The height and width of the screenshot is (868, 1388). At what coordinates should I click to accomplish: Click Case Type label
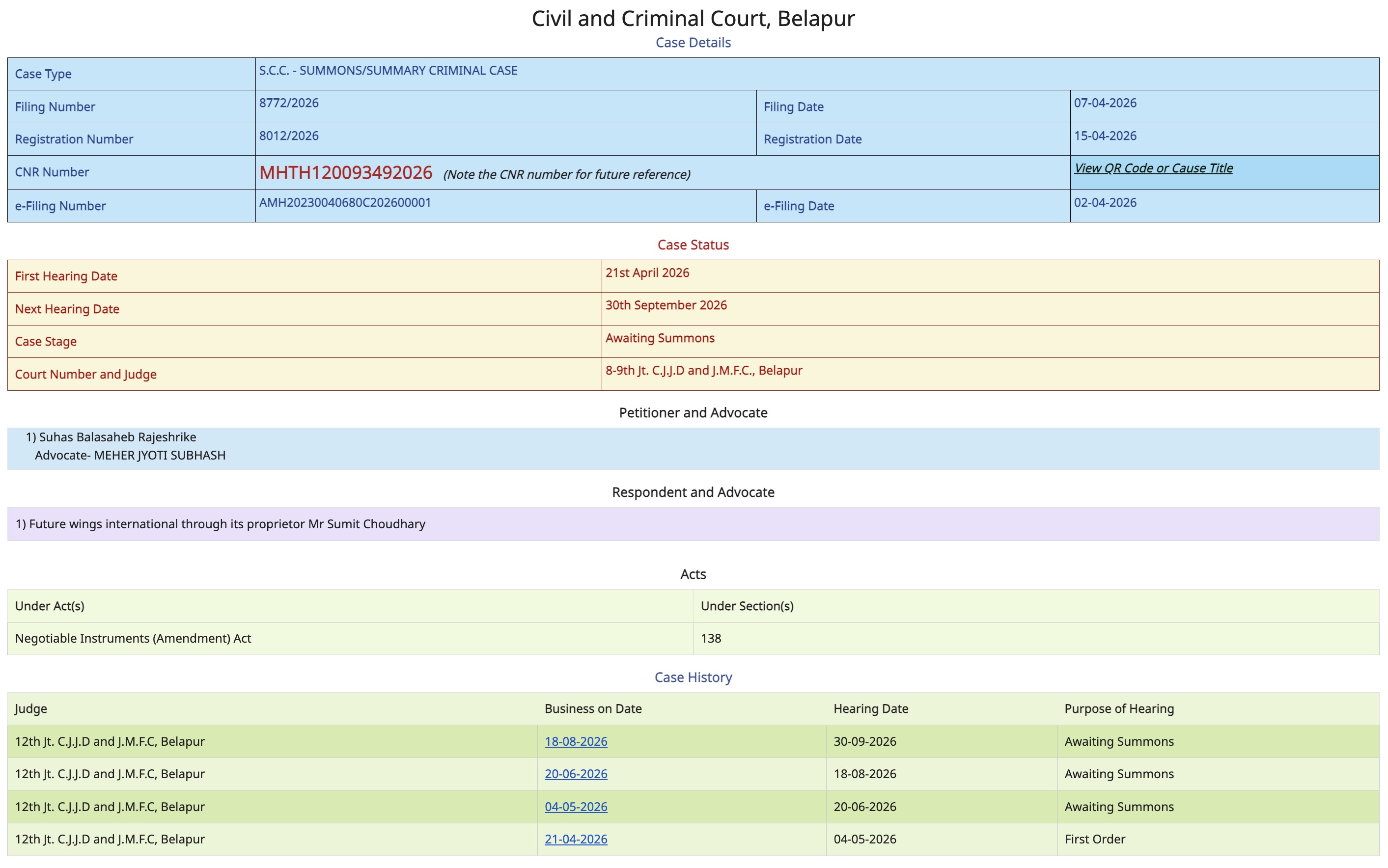[43, 74]
